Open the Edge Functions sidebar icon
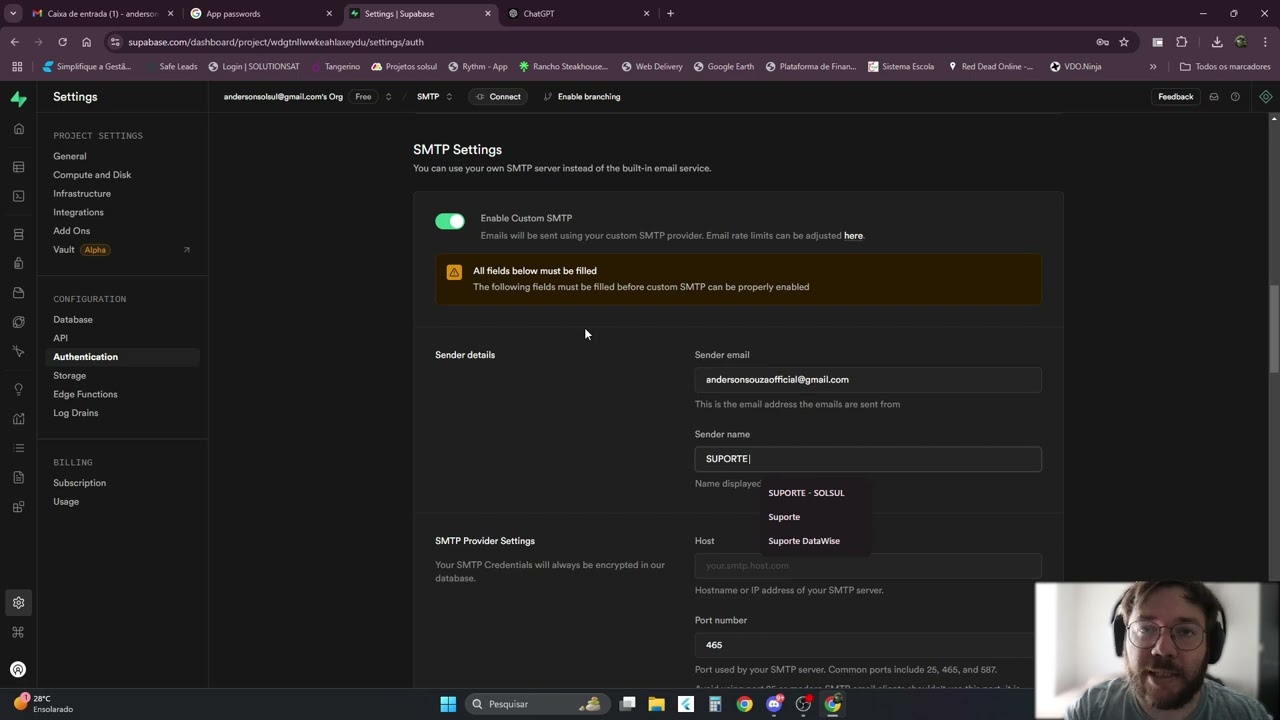1280x720 pixels. (x=18, y=322)
